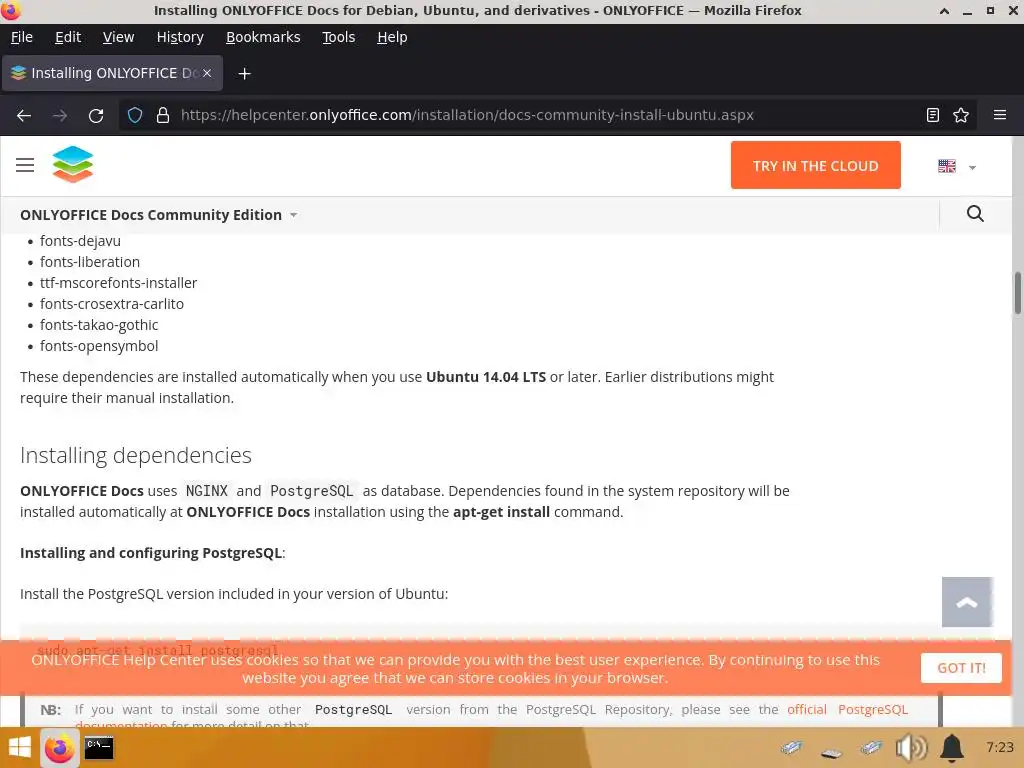The width and height of the screenshot is (1024, 768).
Task: Click the flat drive tray icon
Action: 831,754
